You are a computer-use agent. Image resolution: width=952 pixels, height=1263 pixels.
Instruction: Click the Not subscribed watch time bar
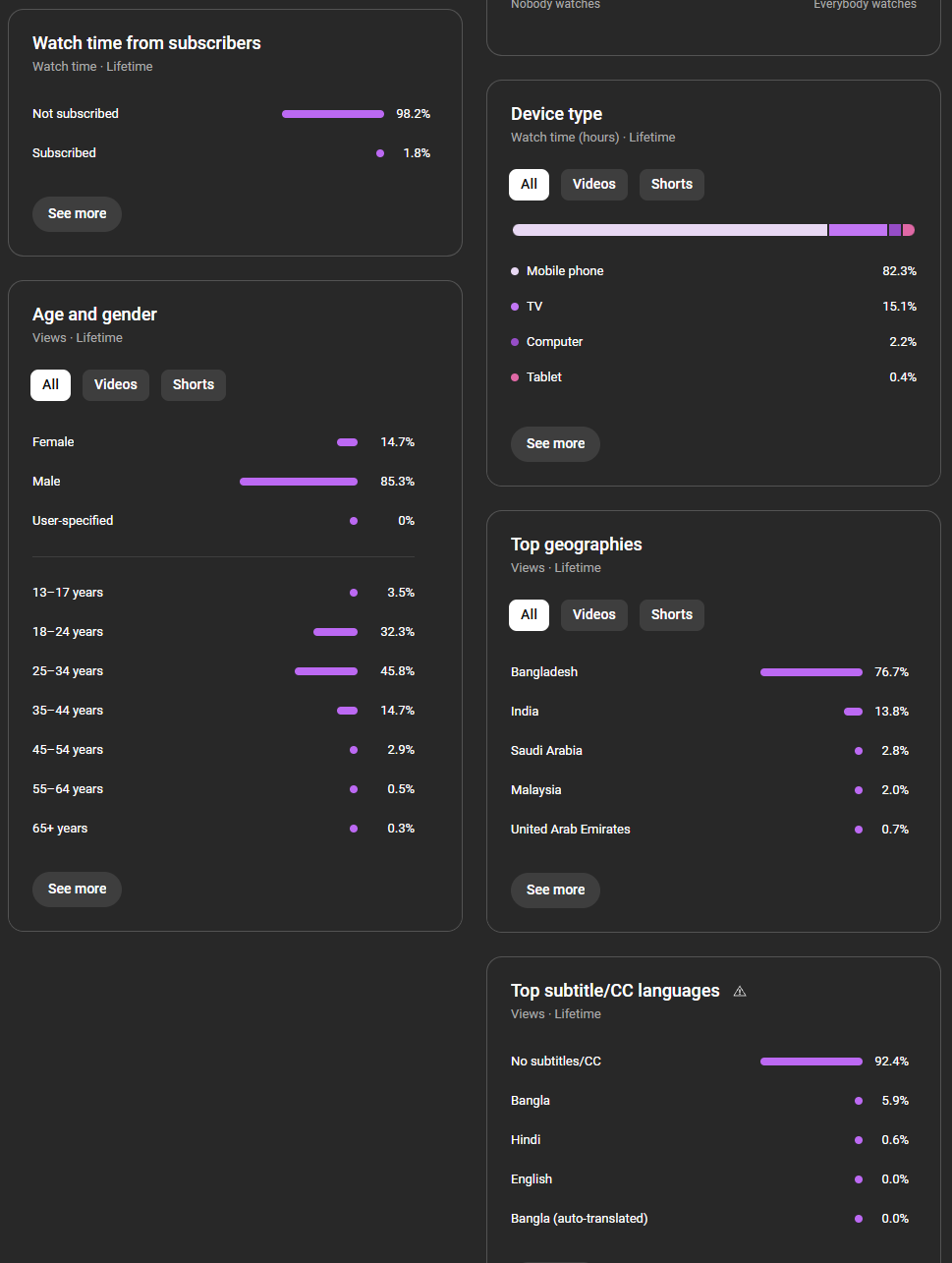pos(332,114)
